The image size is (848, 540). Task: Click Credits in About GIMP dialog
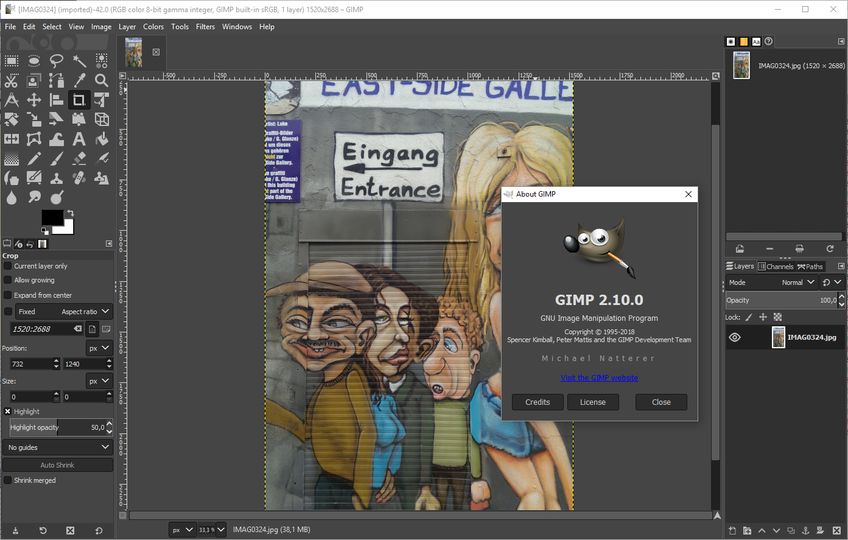(538, 402)
